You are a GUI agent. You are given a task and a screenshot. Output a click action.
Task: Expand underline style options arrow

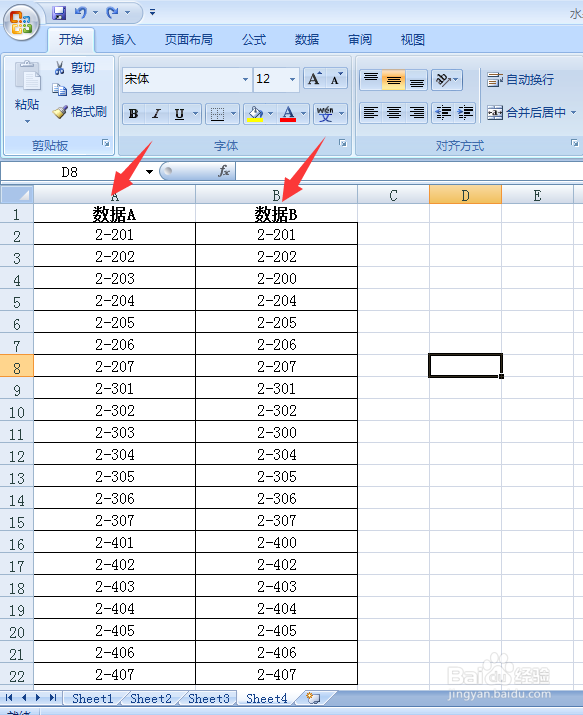click(x=196, y=114)
